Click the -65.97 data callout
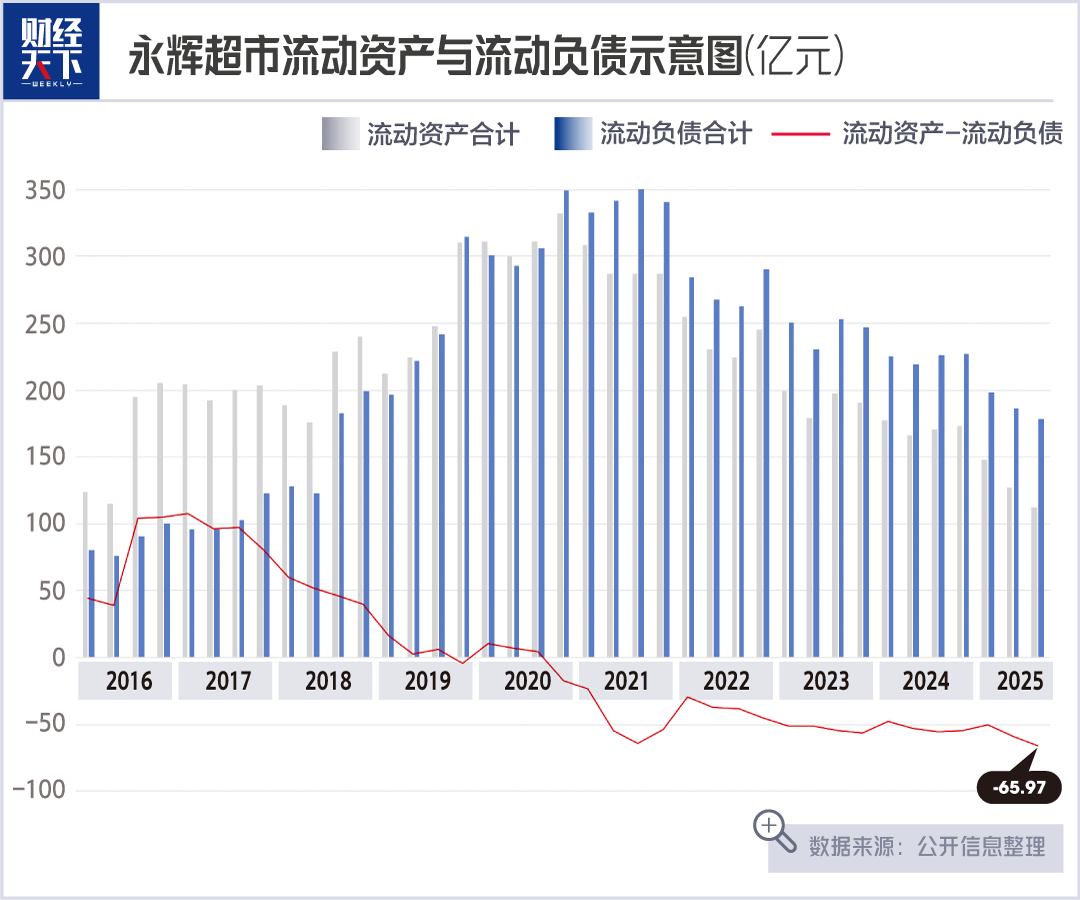Image resolution: width=1080 pixels, height=900 pixels. pyautogui.click(x=1019, y=787)
